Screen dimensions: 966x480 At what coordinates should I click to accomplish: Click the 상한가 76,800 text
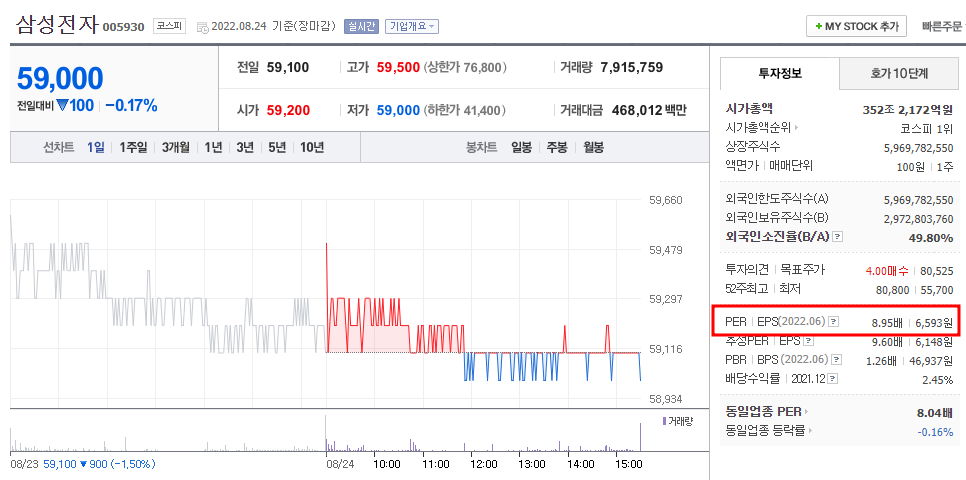tap(465, 67)
